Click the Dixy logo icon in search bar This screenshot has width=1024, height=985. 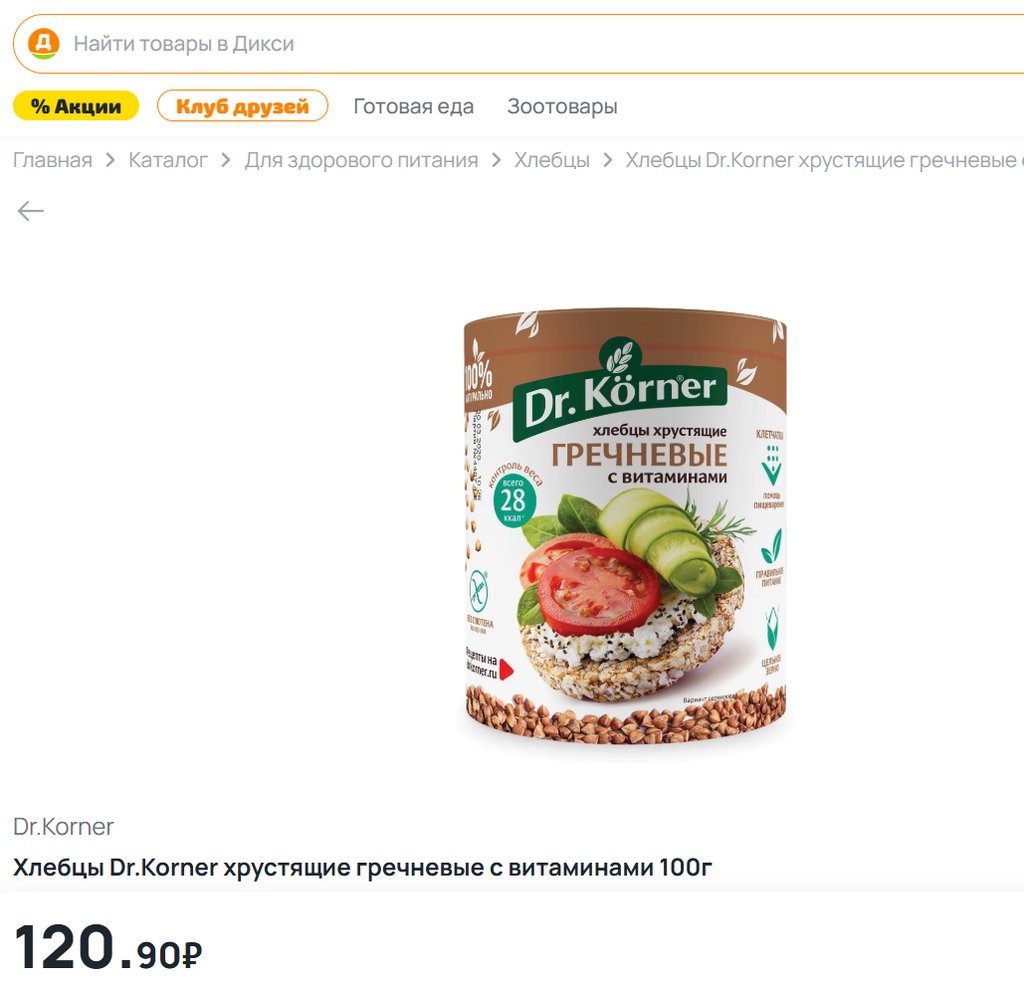[43, 44]
